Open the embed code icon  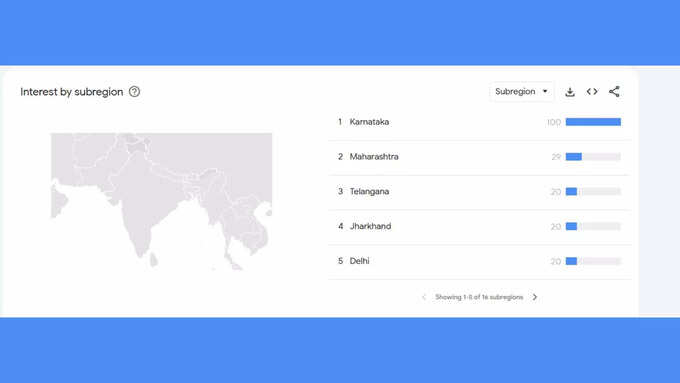point(592,92)
